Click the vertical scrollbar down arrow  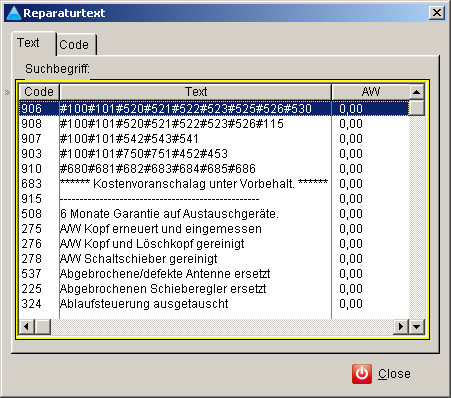[x=417, y=326]
